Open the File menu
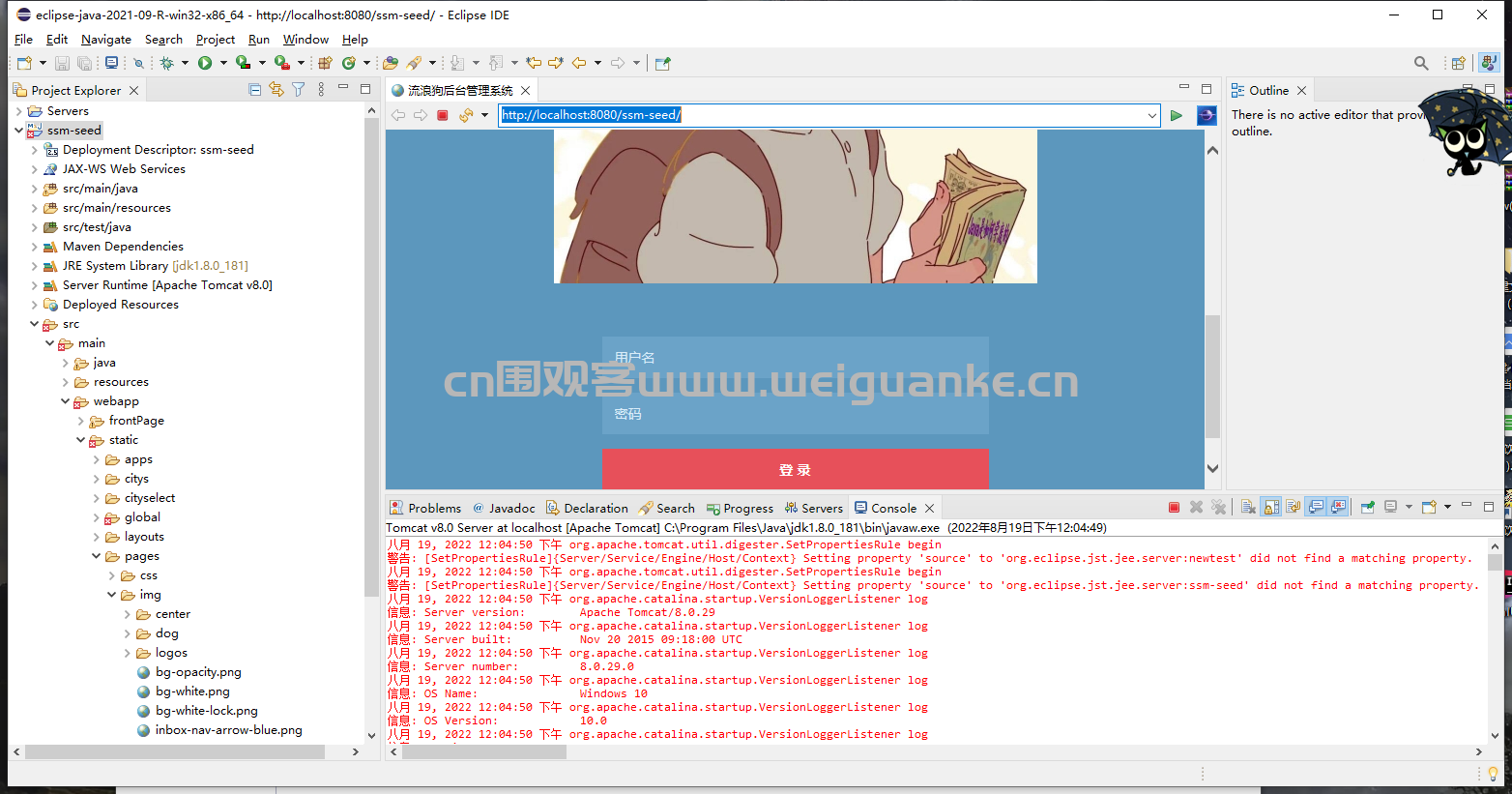Screen dimensions: 1512x794 (x=23, y=40)
